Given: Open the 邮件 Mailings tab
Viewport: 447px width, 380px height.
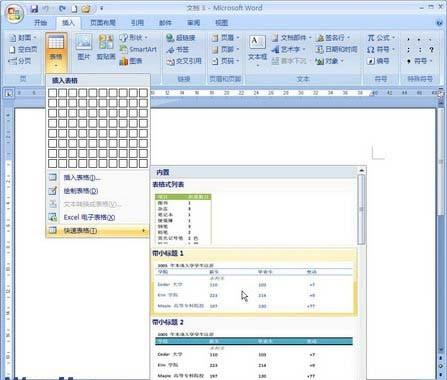Looking at the screenshot, I should click(x=165, y=23).
